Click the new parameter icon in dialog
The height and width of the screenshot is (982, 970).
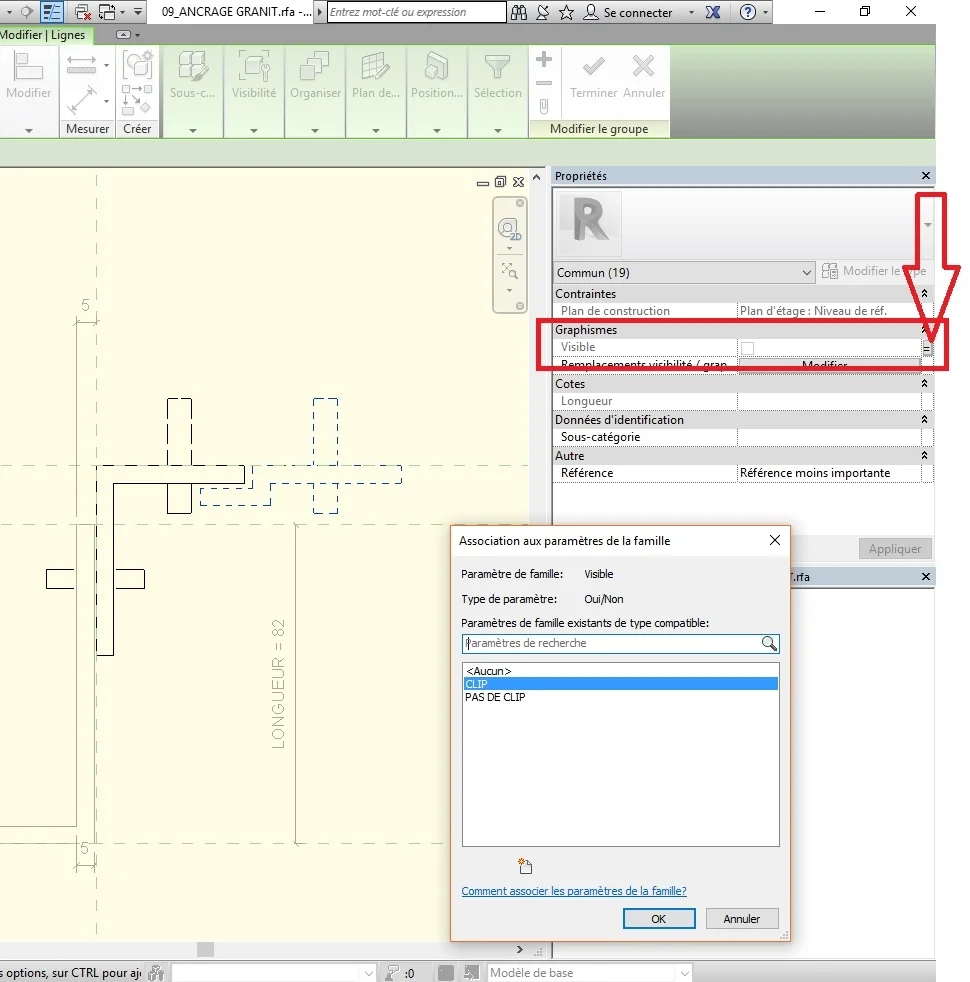pyautogui.click(x=525, y=866)
